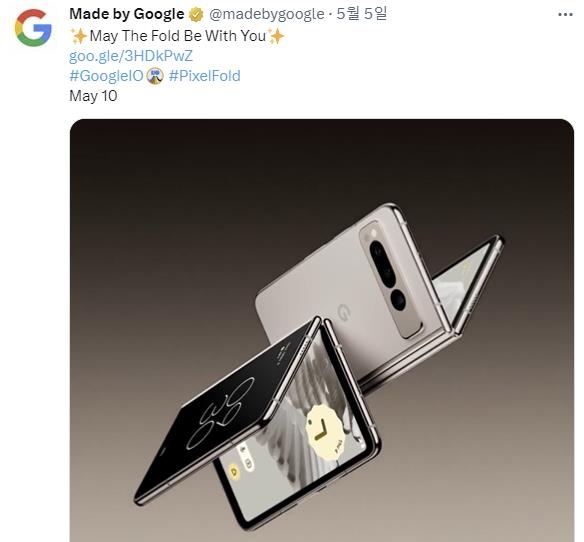Click the sparkle emoji after You
Image resolution: width=584 pixels, height=542 pixels.
tap(276, 36)
